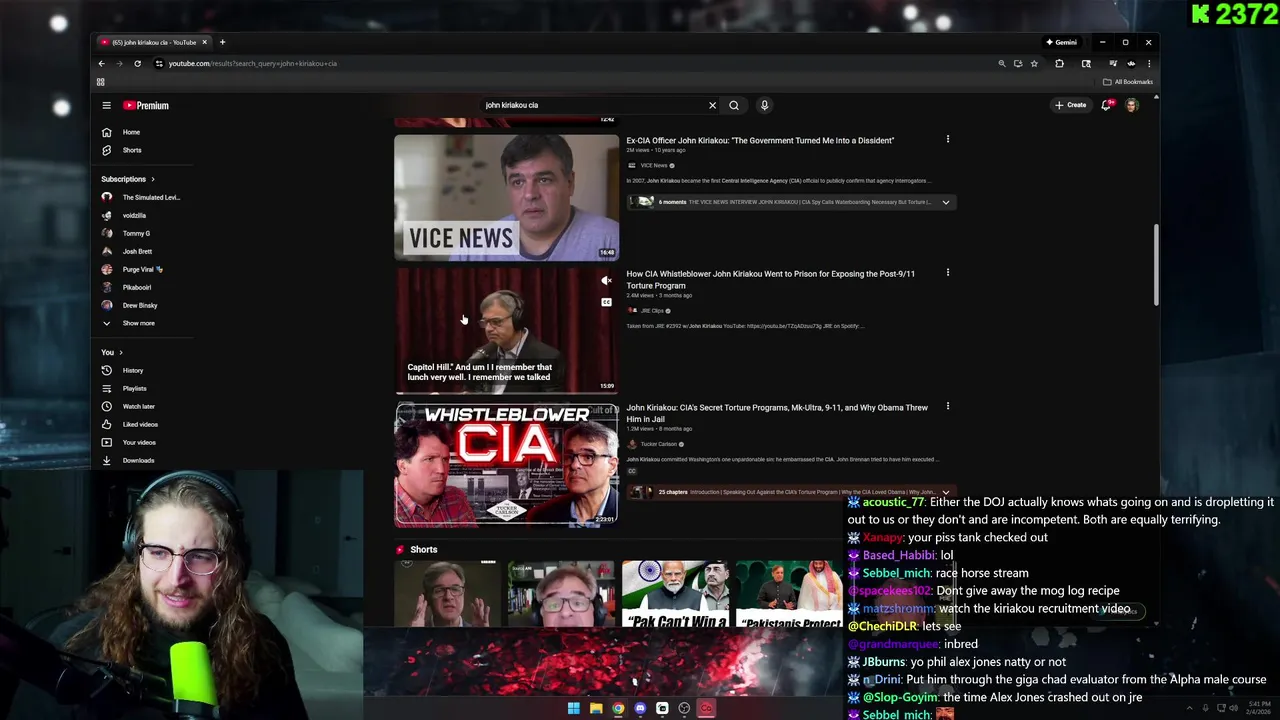This screenshot has width=1280, height=720.
Task: Open Pikabooirl channel subscription
Action: pos(137,287)
